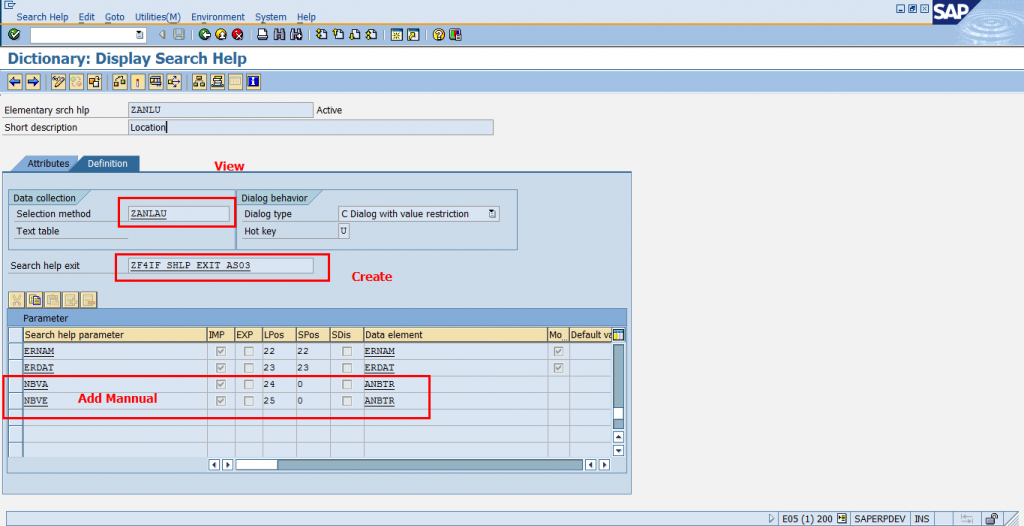Screen dimensions: 1024x526
Task: Click the yellow Exit icon
Action: click(x=221, y=35)
